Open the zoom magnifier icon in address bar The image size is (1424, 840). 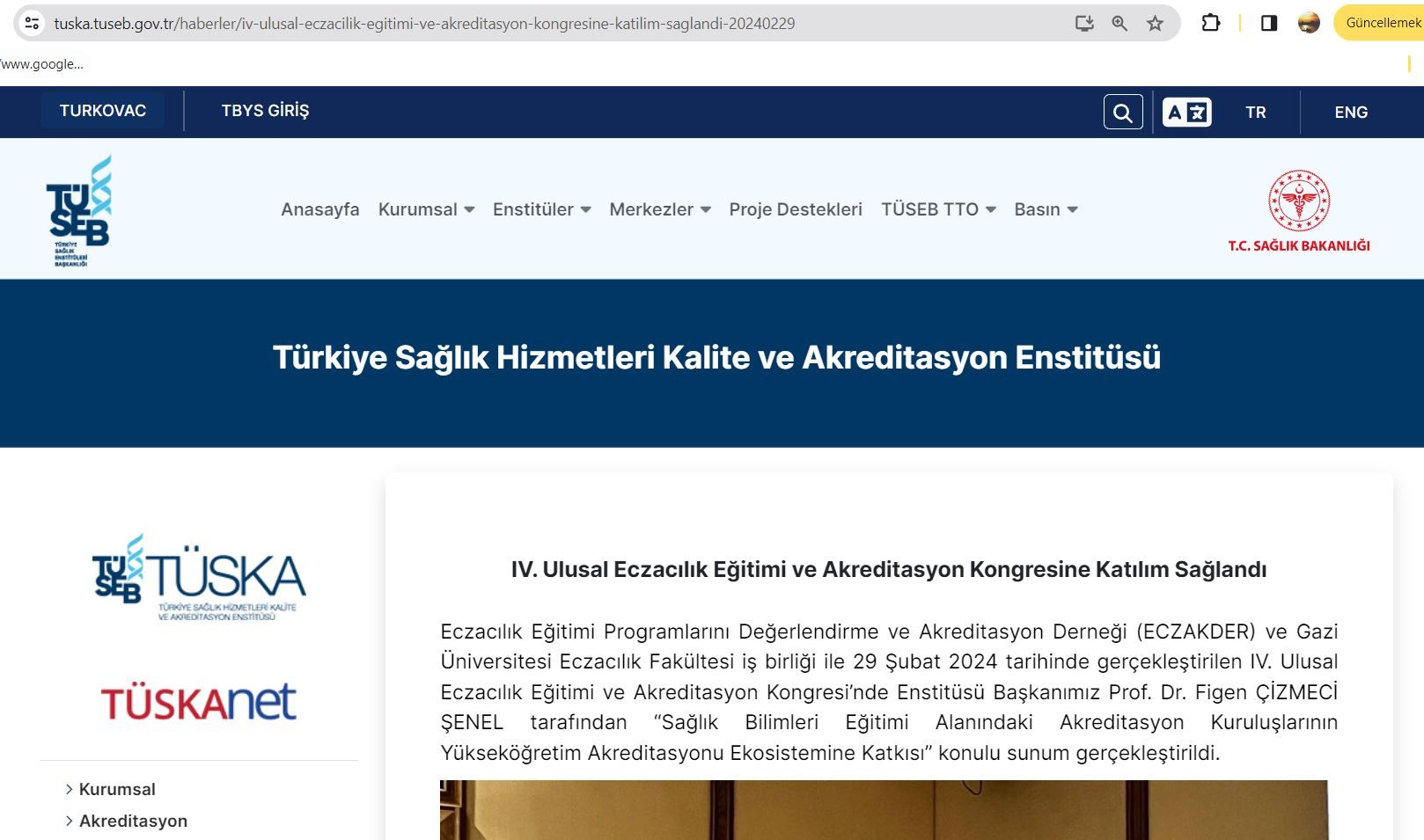coord(1119,24)
